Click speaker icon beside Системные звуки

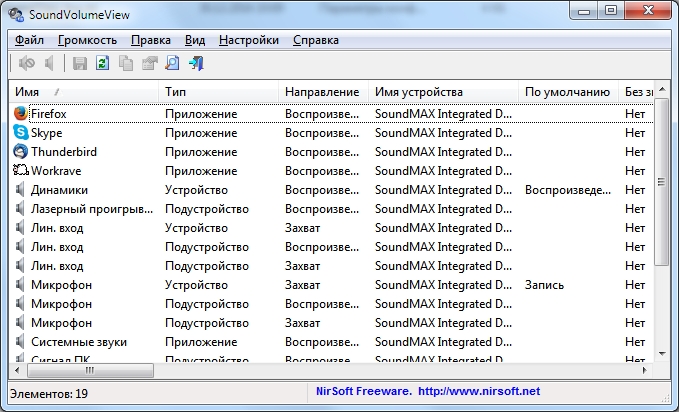tap(20, 341)
